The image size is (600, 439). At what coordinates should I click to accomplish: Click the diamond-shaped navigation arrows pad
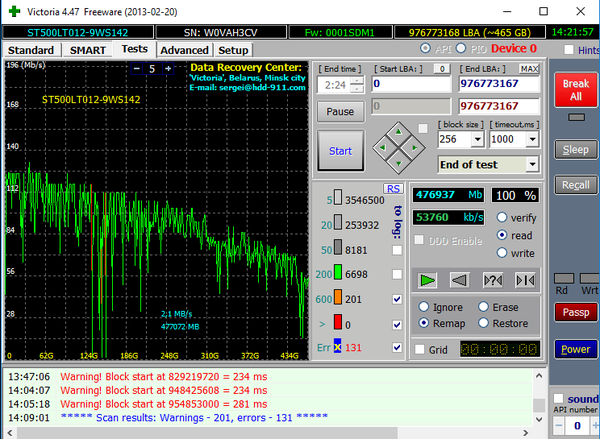pyautogui.click(x=397, y=146)
